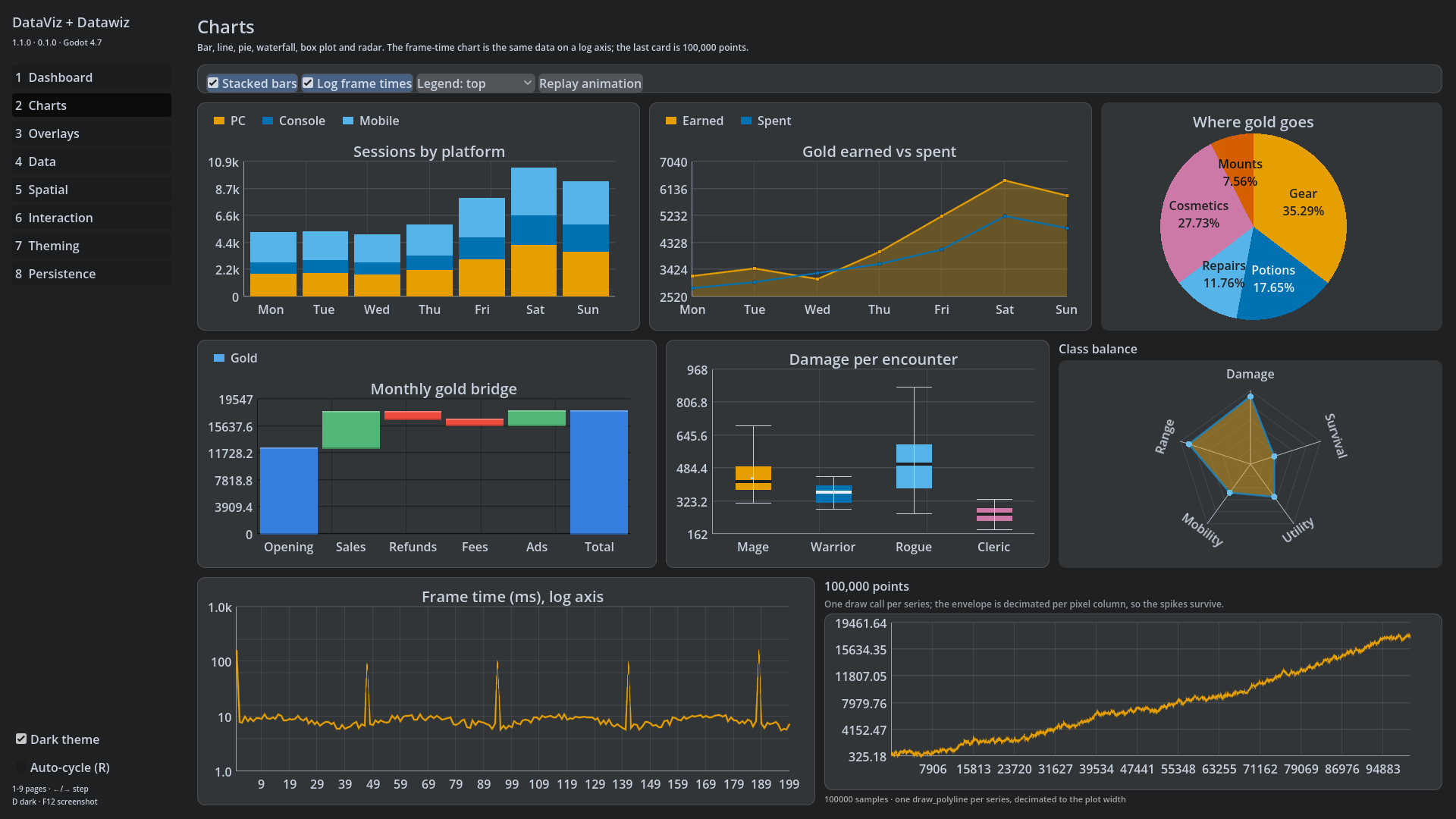Click the 'D dark · F12 screenshot' hint
The width and height of the screenshot is (1456, 819).
click(55, 802)
